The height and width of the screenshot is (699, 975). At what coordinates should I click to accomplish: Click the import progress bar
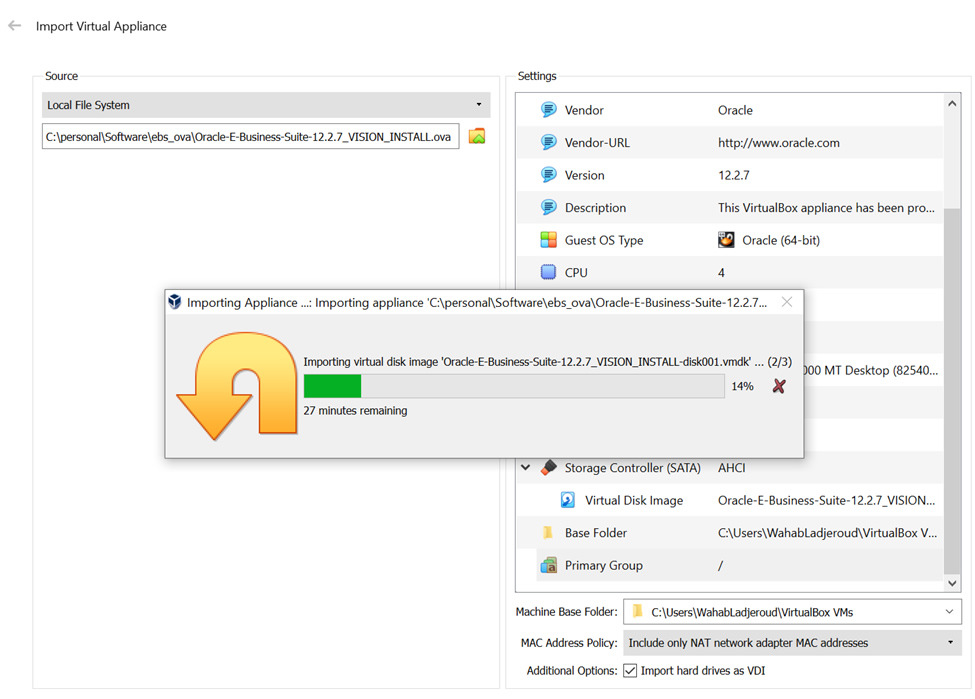point(514,386)
